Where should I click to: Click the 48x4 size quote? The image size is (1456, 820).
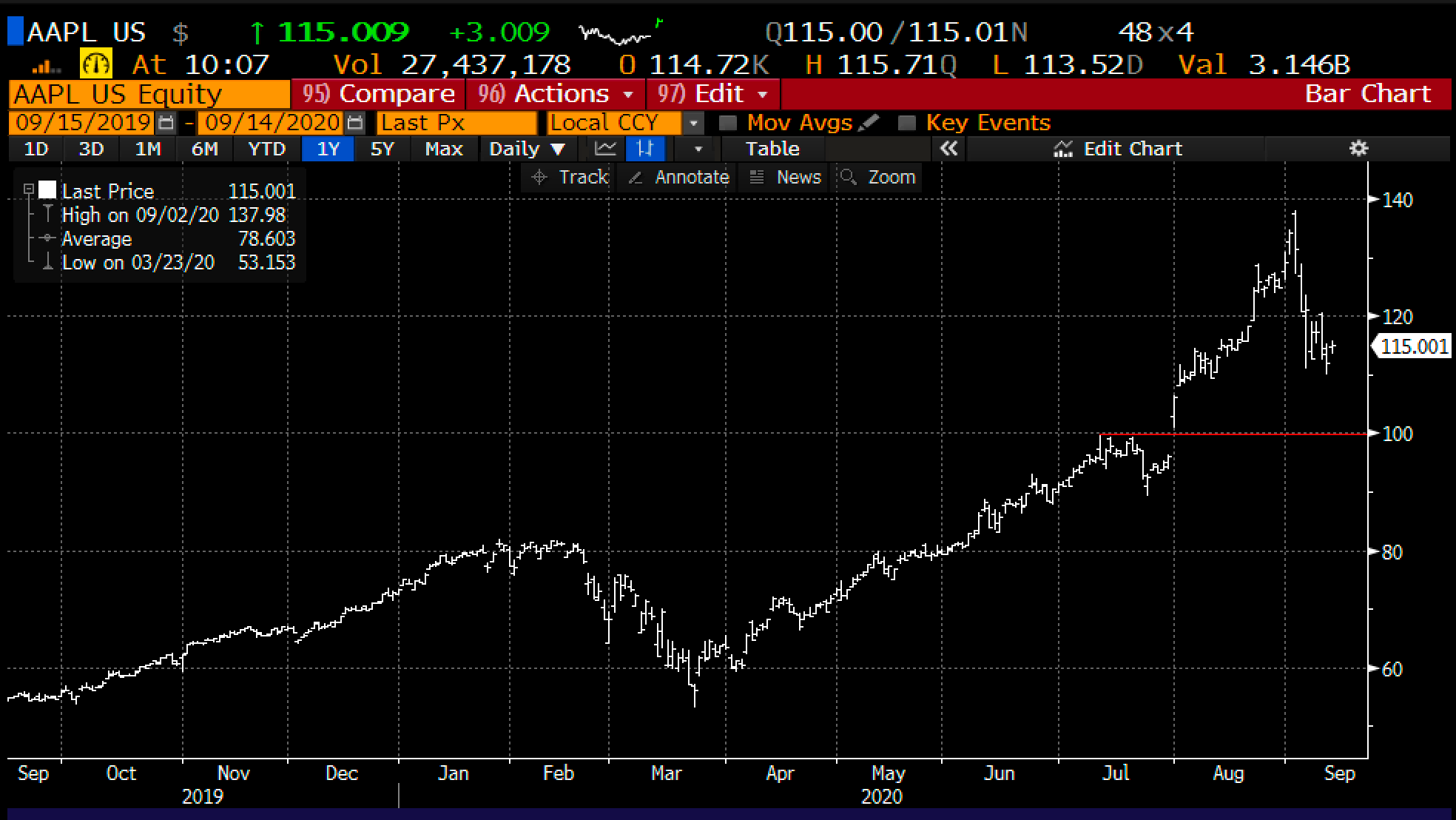click(x=1156, y=33)
